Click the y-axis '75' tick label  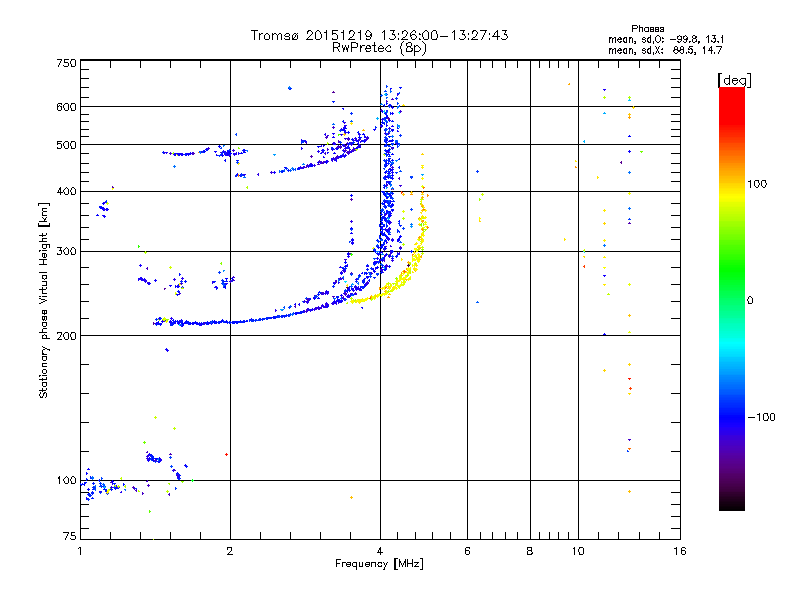(x=70, y=536)
